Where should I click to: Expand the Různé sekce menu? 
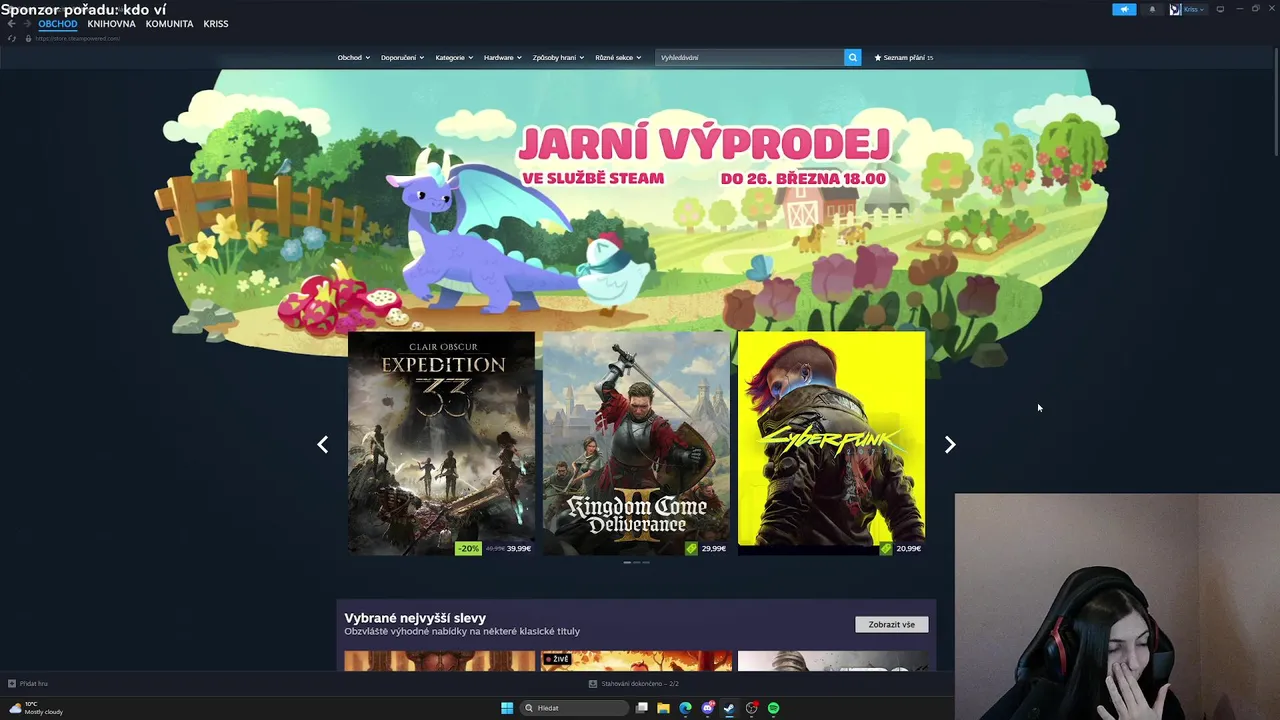coord(618,57)
